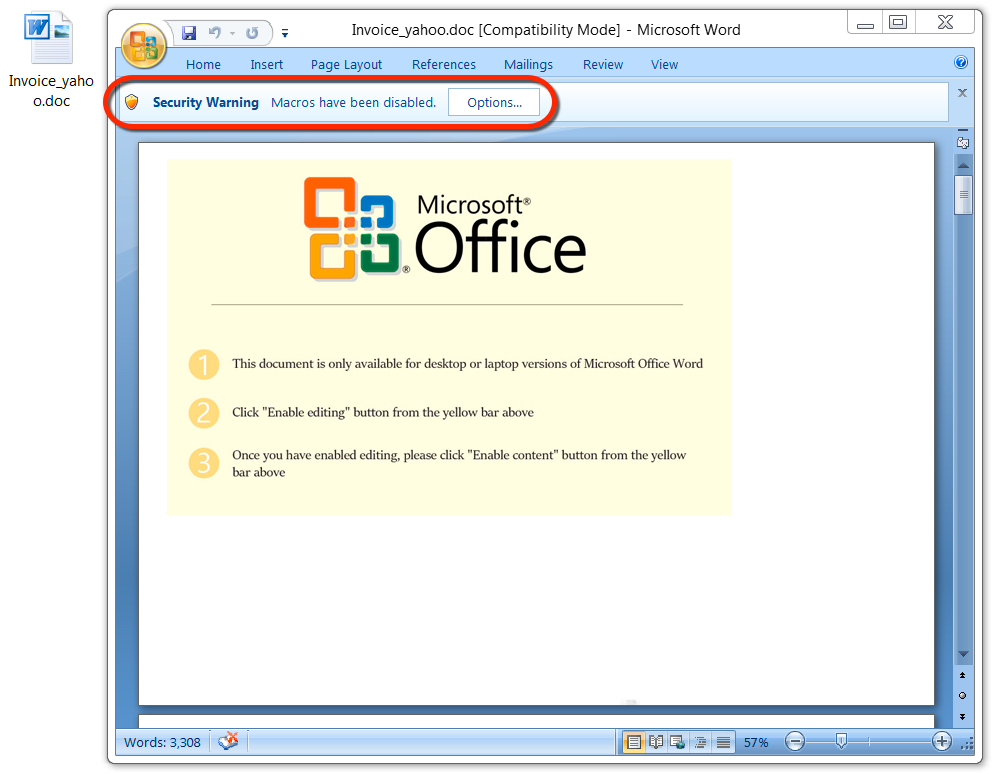The image size is (993, 774).
Task: Open Customize Quick Access Toolbar dropdown
Action: tap(285, 33)
